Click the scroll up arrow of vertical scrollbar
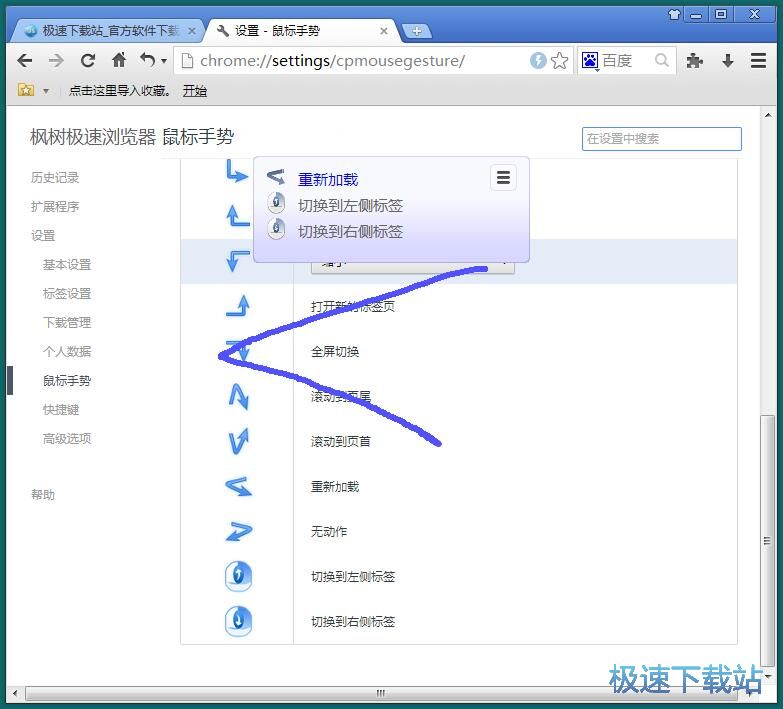This screenshot has width=783, height=709. click(768, 115)
